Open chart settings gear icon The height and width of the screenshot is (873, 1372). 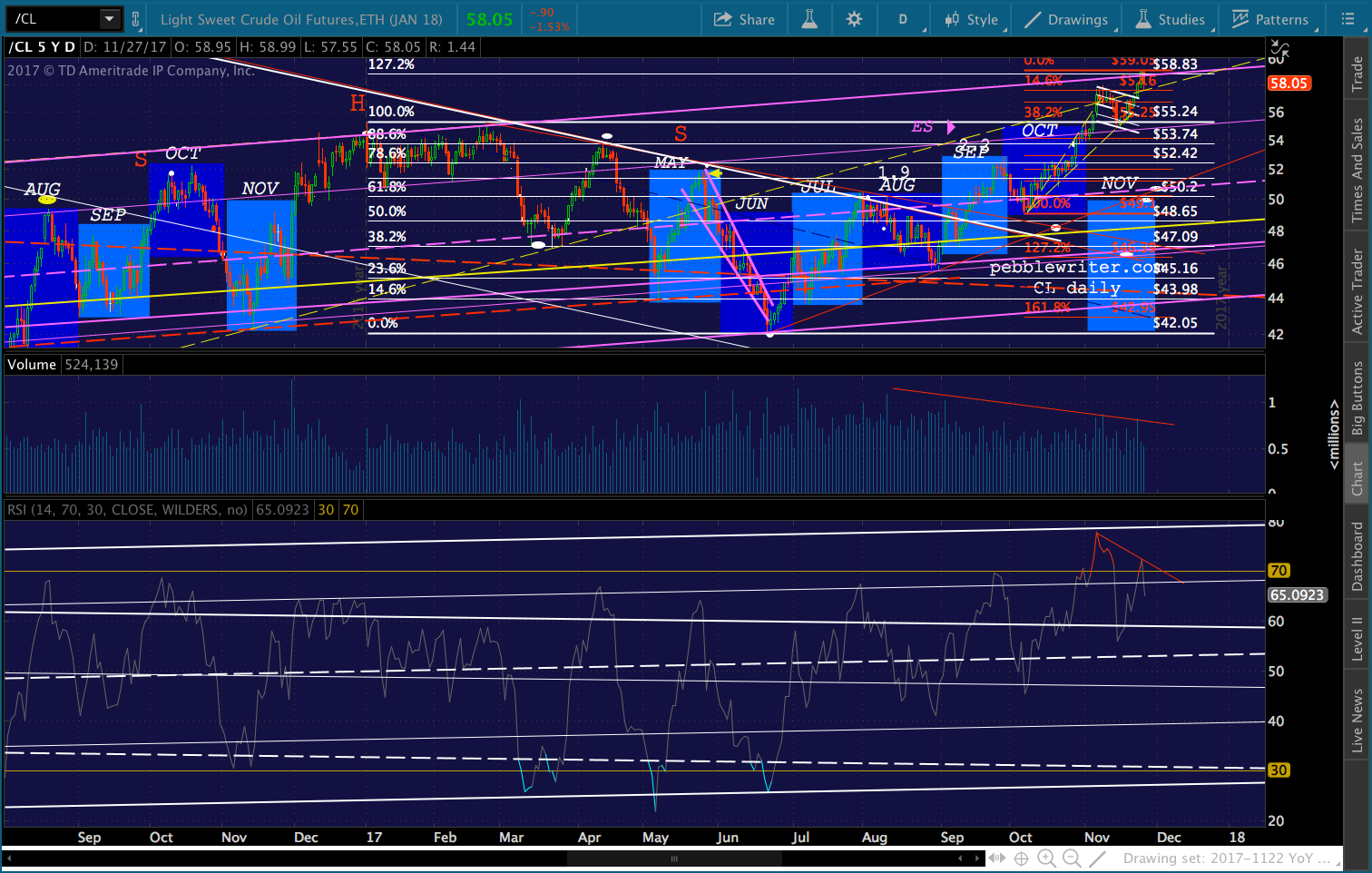tap(854, 19)
